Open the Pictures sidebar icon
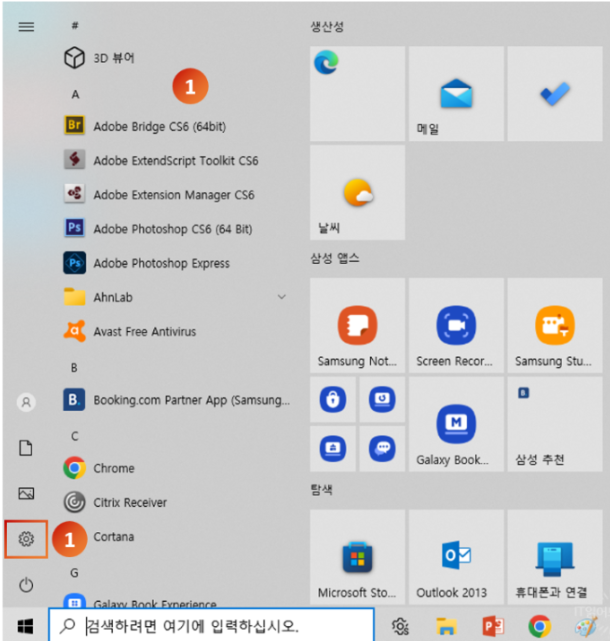 click(x=26, y=493)
